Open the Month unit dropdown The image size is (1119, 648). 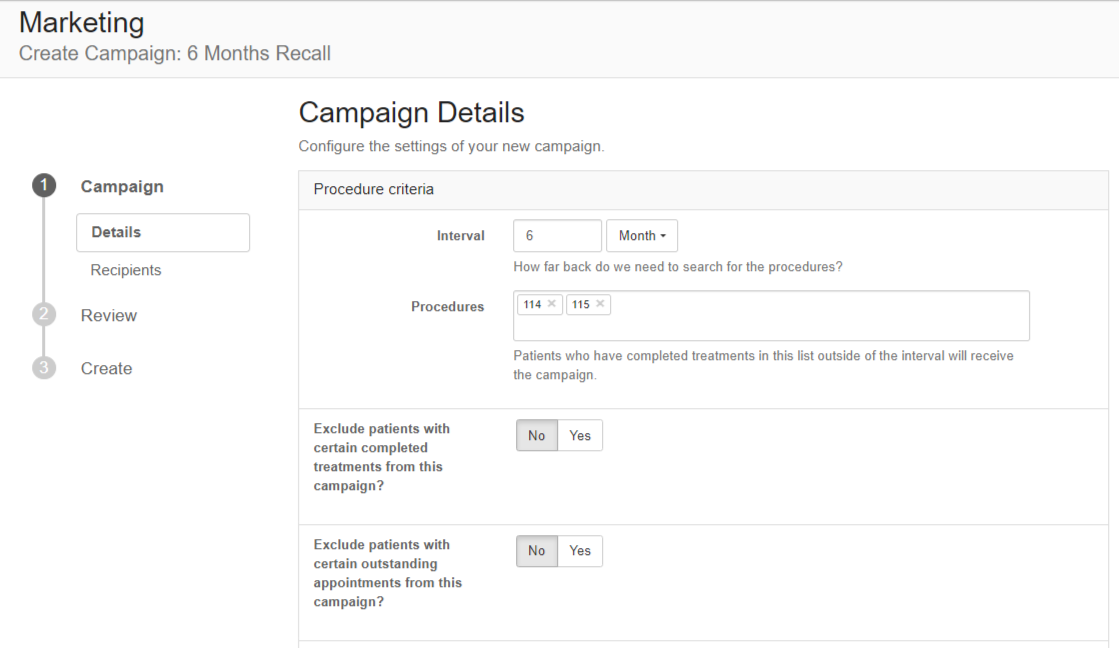(x=642, y=235)
